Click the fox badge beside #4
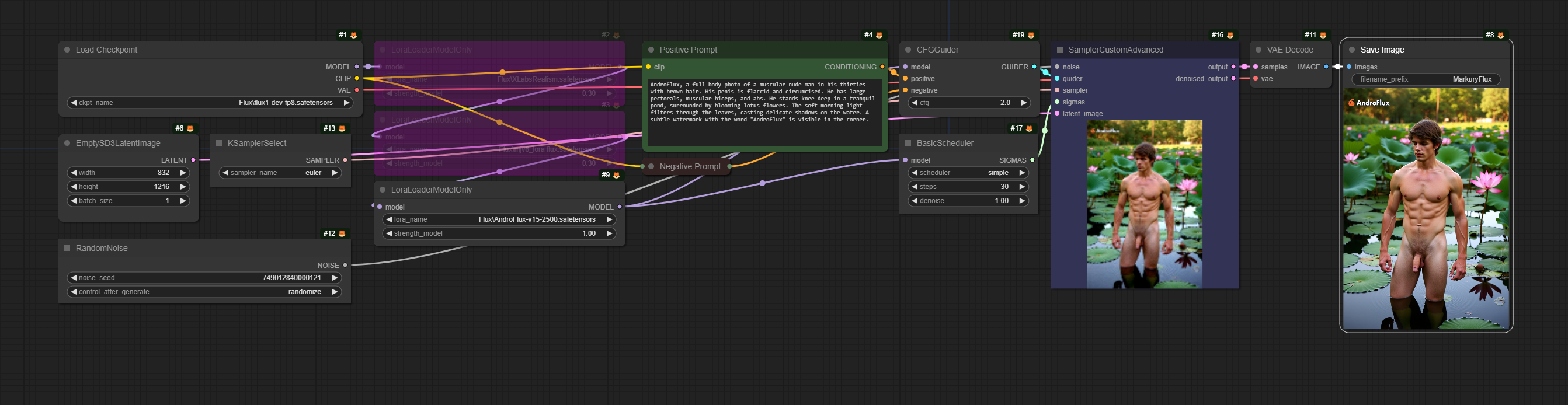This screenshot has width=1568, height=405. (879, 35)
